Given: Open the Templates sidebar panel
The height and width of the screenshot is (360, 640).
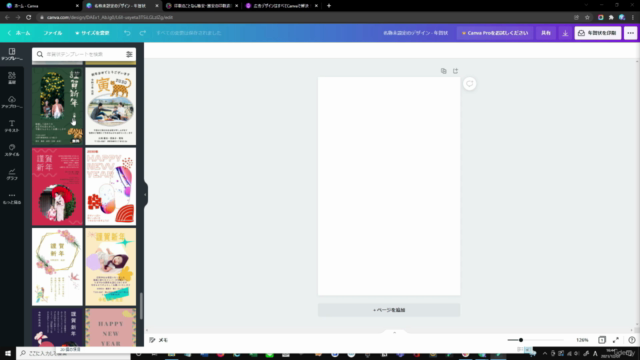Looking at the screenshot, I should [12, 54].
